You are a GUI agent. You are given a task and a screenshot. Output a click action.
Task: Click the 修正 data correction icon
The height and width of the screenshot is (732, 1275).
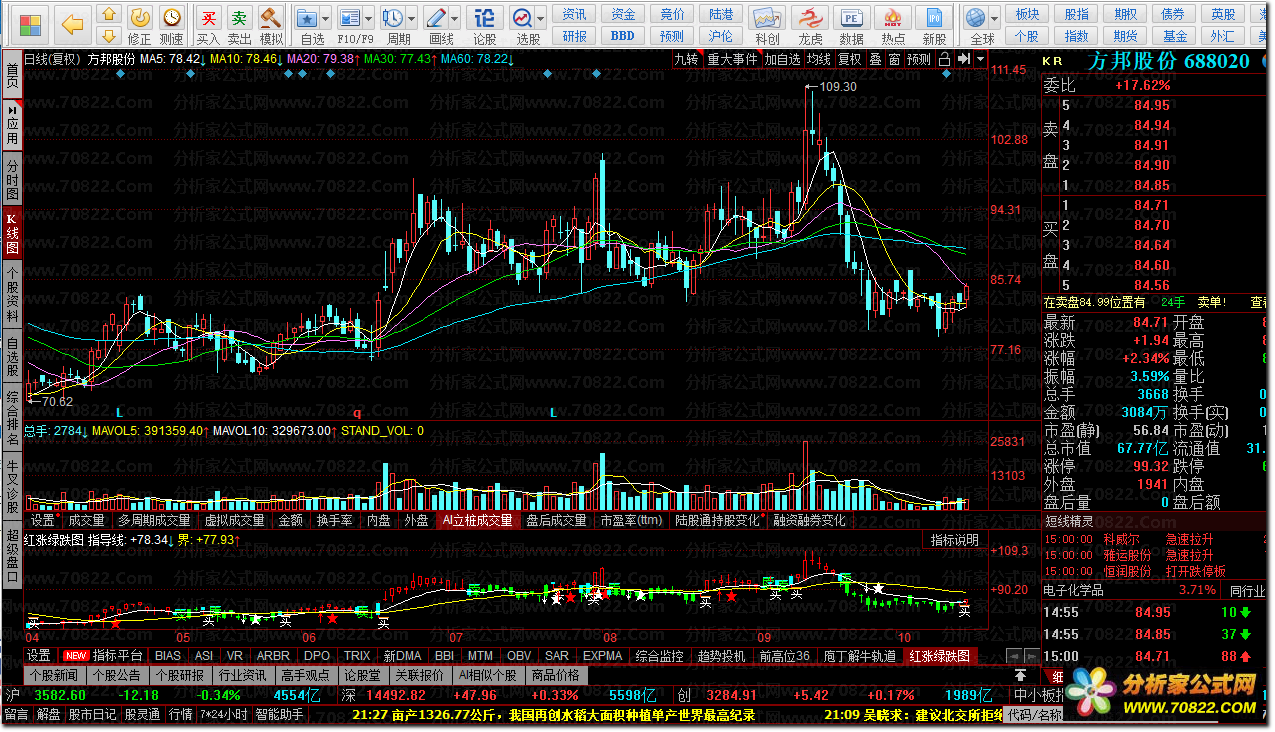(141, 24)
